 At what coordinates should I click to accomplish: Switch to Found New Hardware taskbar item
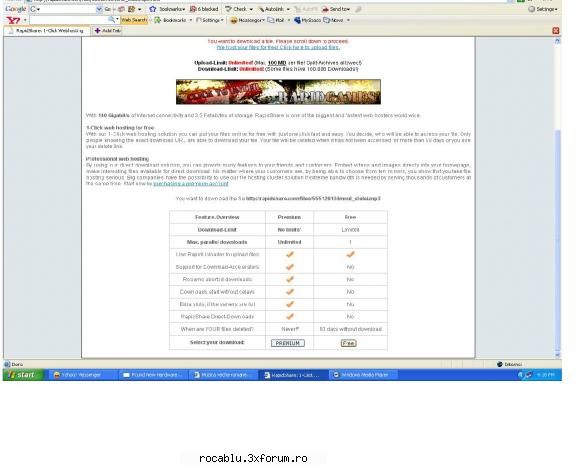153,375
